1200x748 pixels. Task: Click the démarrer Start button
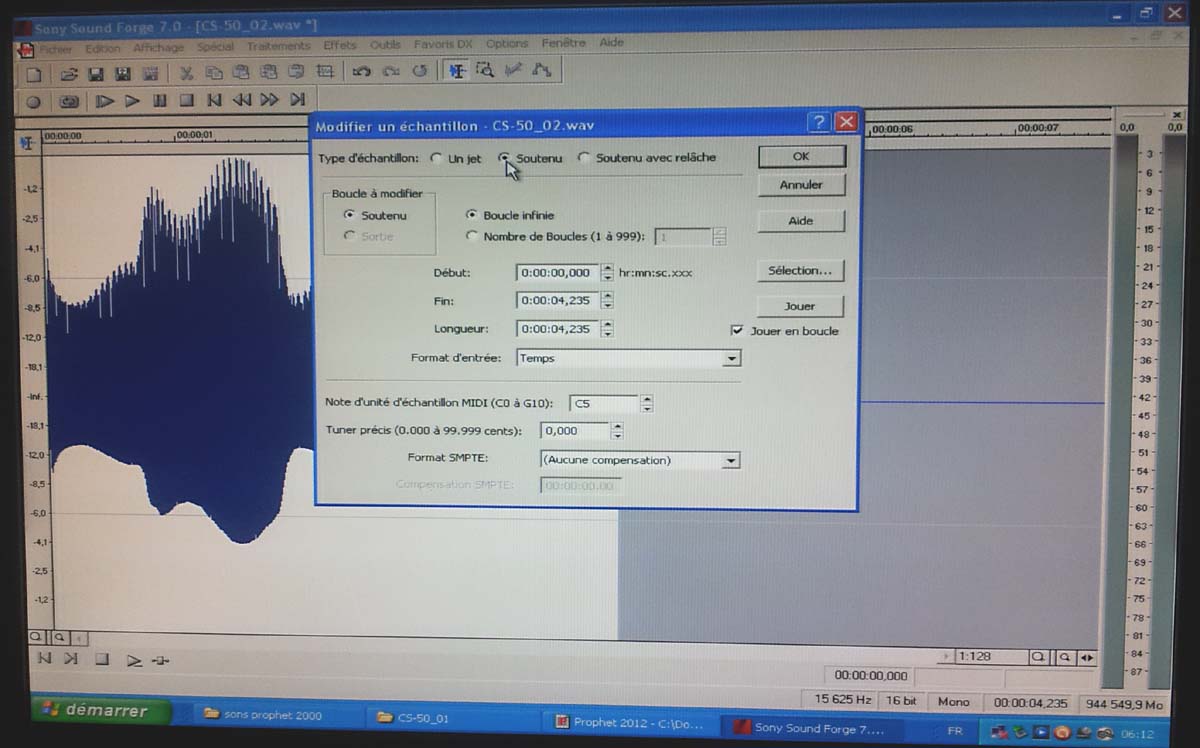tap(101, 712)
